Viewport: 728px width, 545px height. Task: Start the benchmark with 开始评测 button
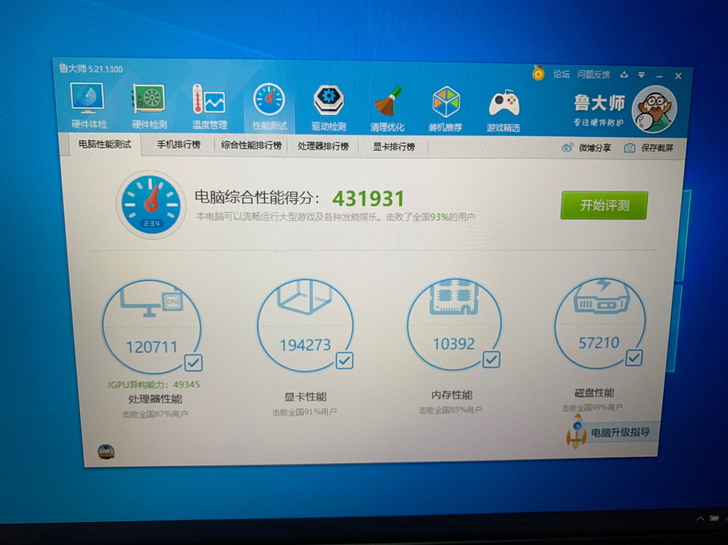point(604,205)
